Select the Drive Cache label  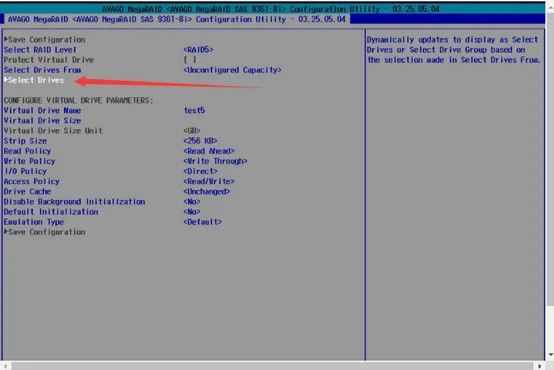click(27, 192)
